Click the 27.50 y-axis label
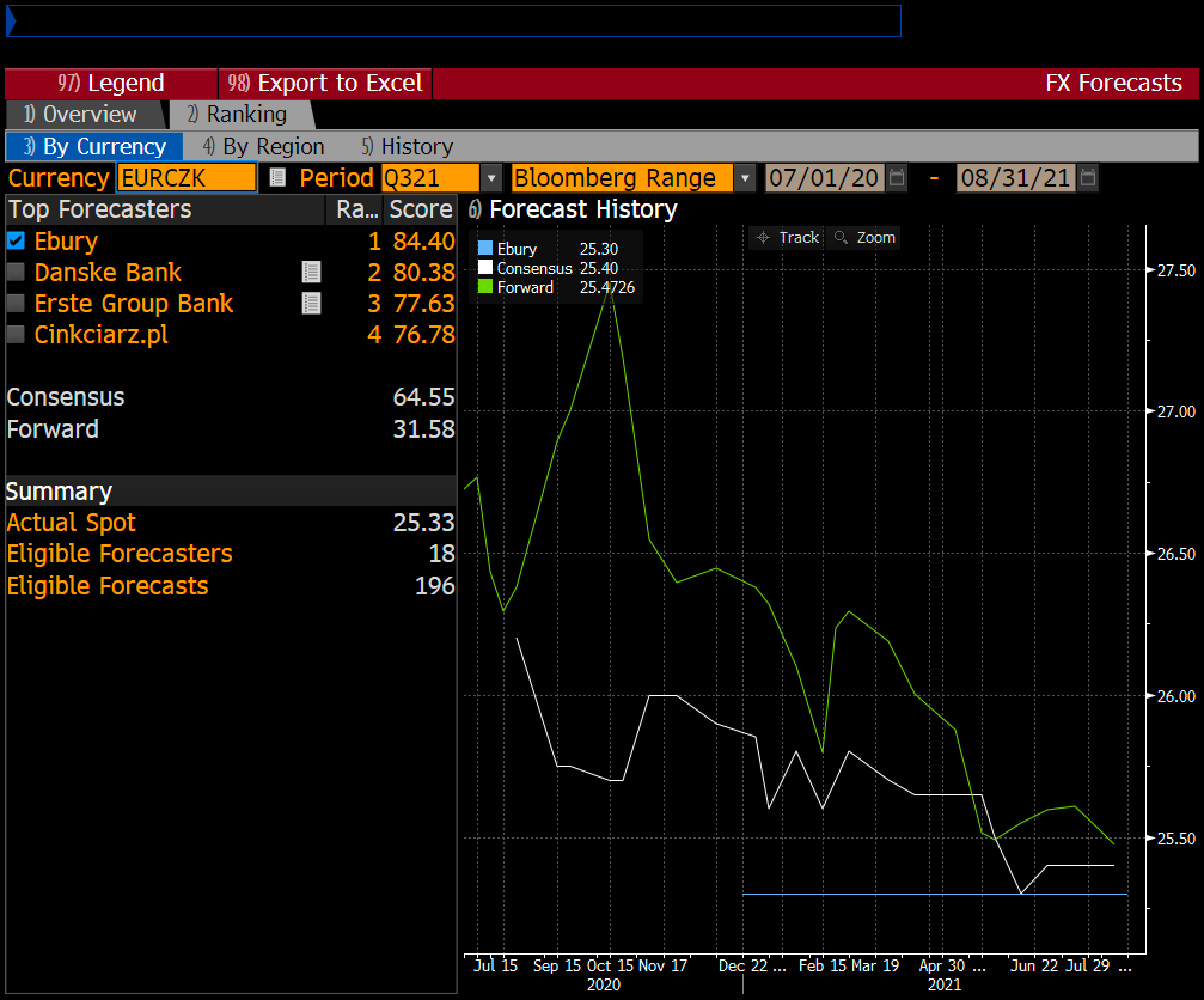This screenshot has width=1204, height=1000. tap(1176, 271)
